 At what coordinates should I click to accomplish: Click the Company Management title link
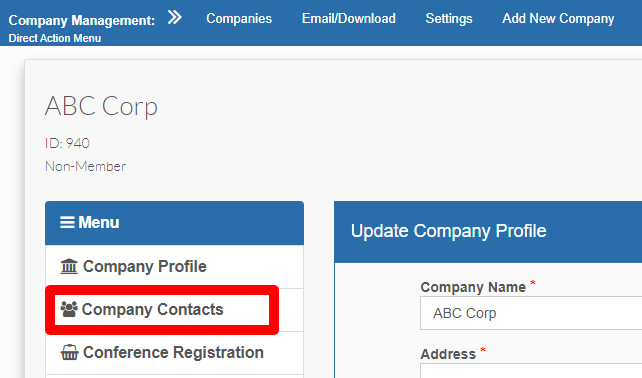tap(82, 20)
